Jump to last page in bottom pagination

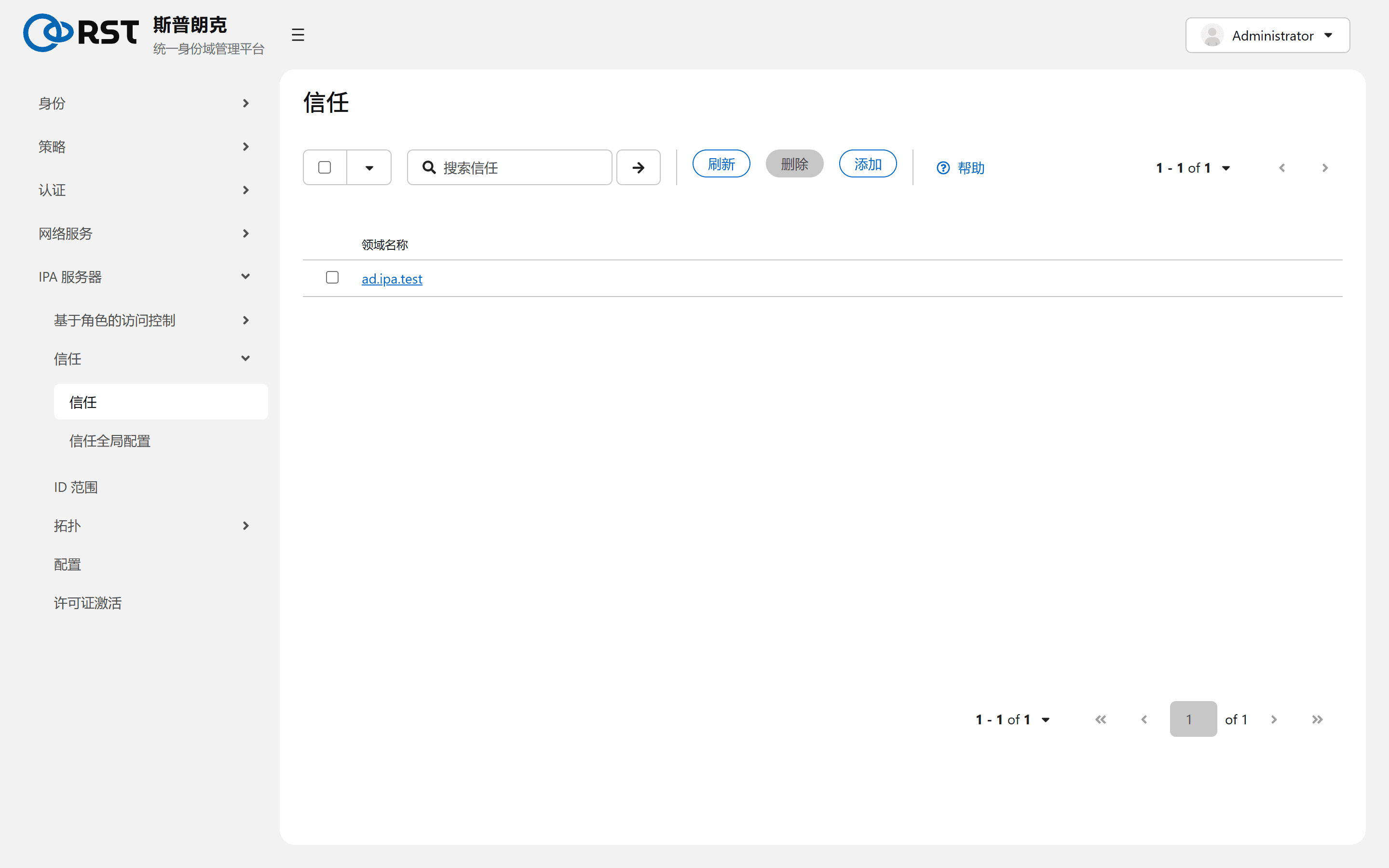point(1317,719)
